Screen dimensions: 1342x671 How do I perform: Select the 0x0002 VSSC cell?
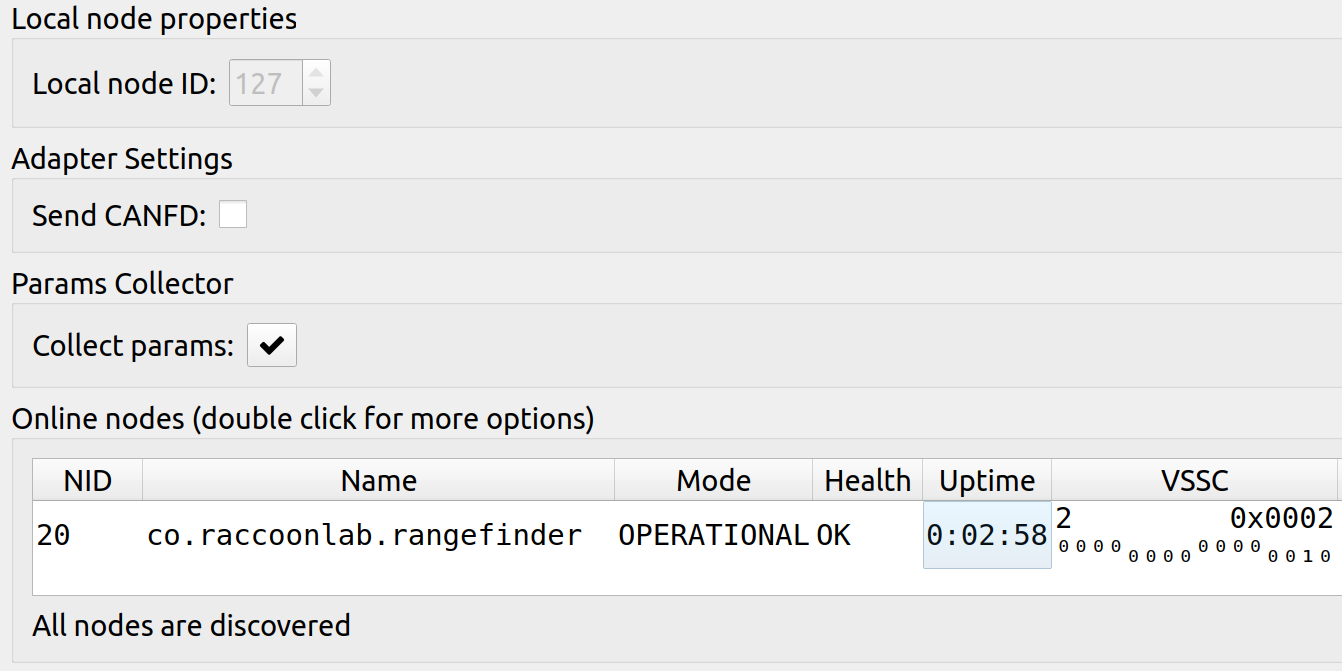pos(1195,535)
